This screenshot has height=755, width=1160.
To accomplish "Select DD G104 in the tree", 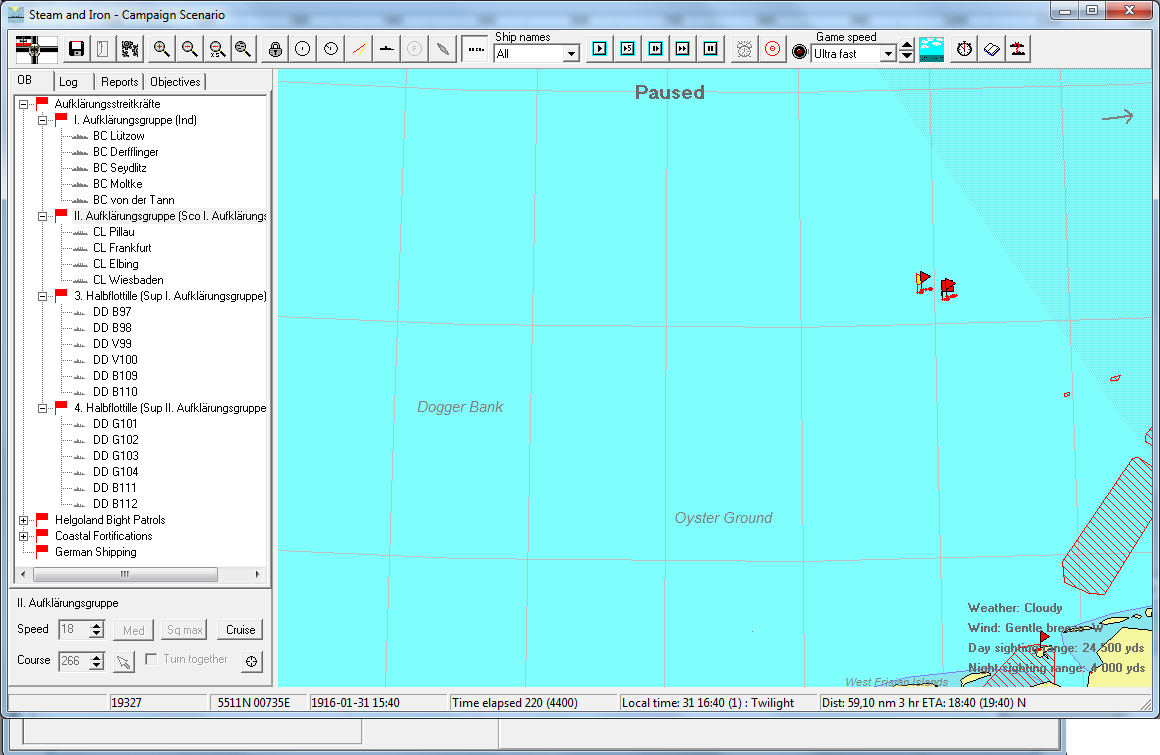I will coord(115,472).
